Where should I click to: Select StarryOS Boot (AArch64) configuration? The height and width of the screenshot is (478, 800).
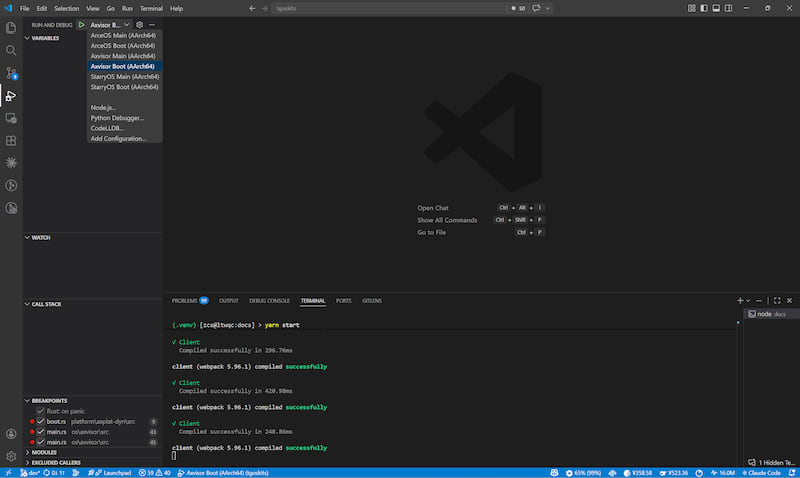click(x=124, y=87)
